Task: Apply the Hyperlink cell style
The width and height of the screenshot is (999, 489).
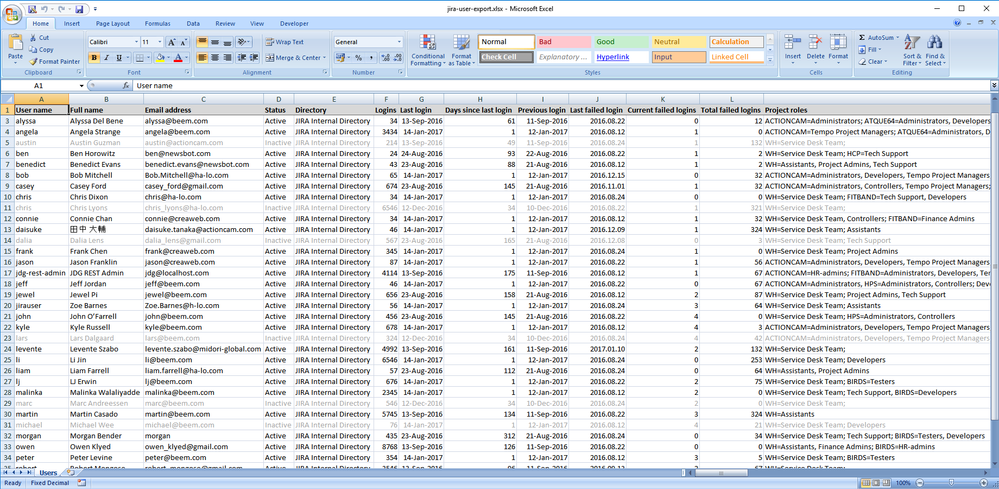Action: (621, 57)
